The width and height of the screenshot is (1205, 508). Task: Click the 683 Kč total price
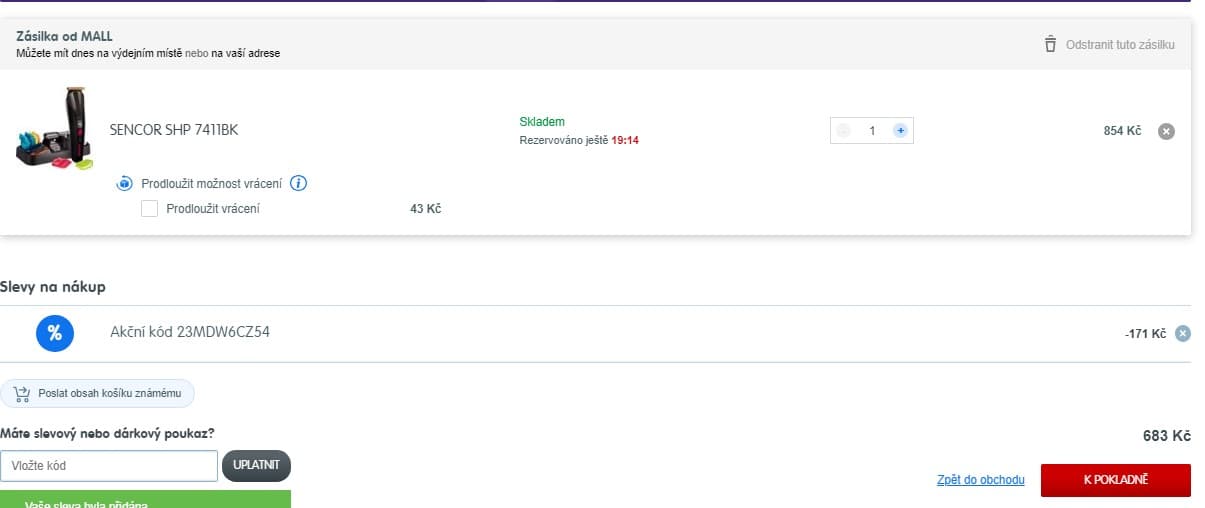pos(1167,436)
